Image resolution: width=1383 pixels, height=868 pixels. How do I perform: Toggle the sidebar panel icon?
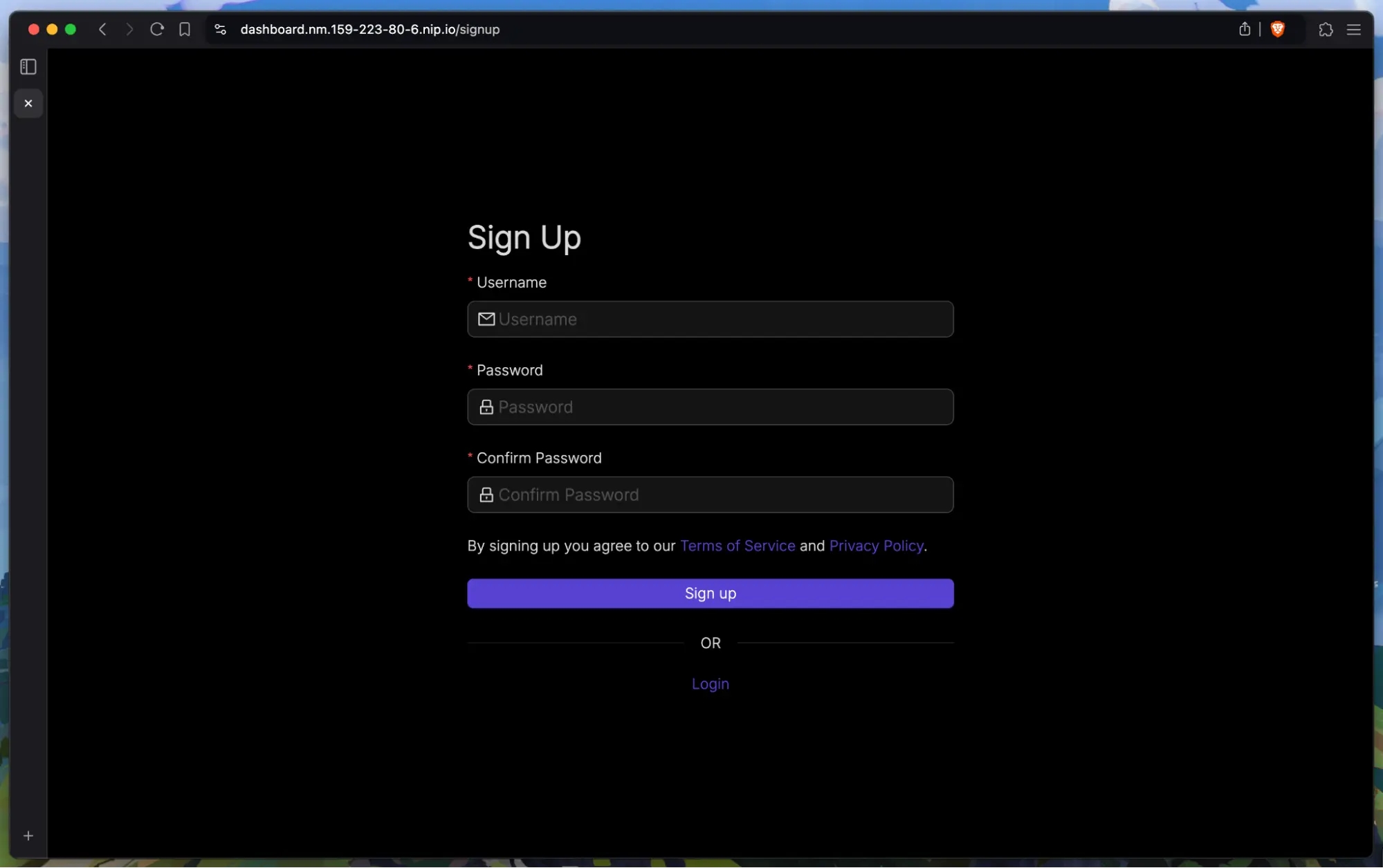pyautogui.click(x=28, y=66)
